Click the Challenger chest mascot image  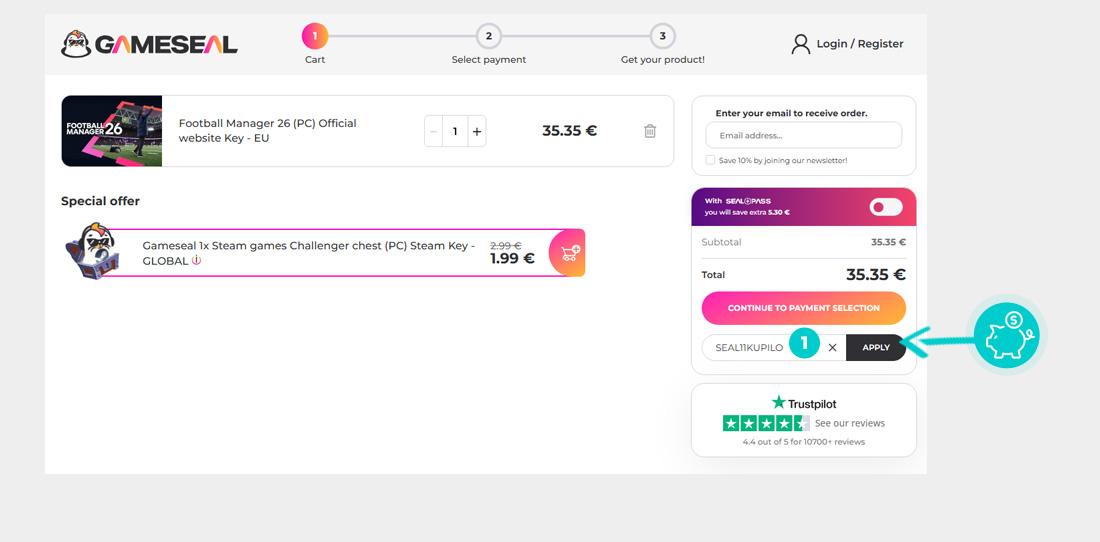(92, 251)
